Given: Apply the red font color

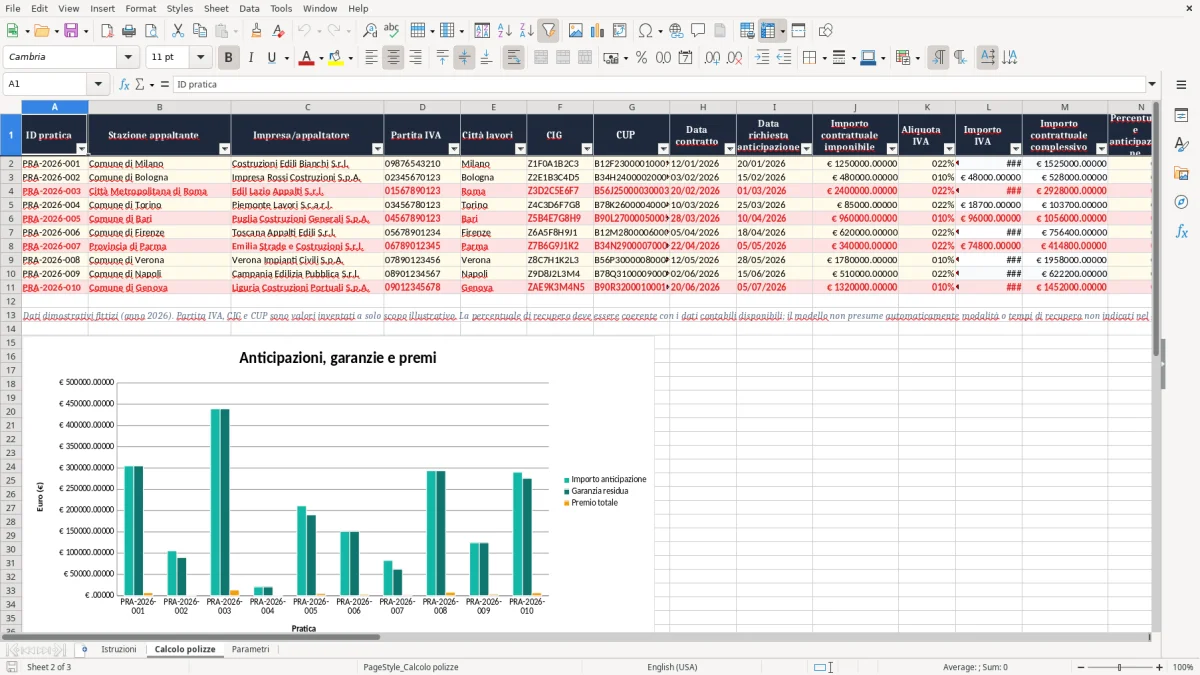Looking at the screenshot, I should [306, 58].
